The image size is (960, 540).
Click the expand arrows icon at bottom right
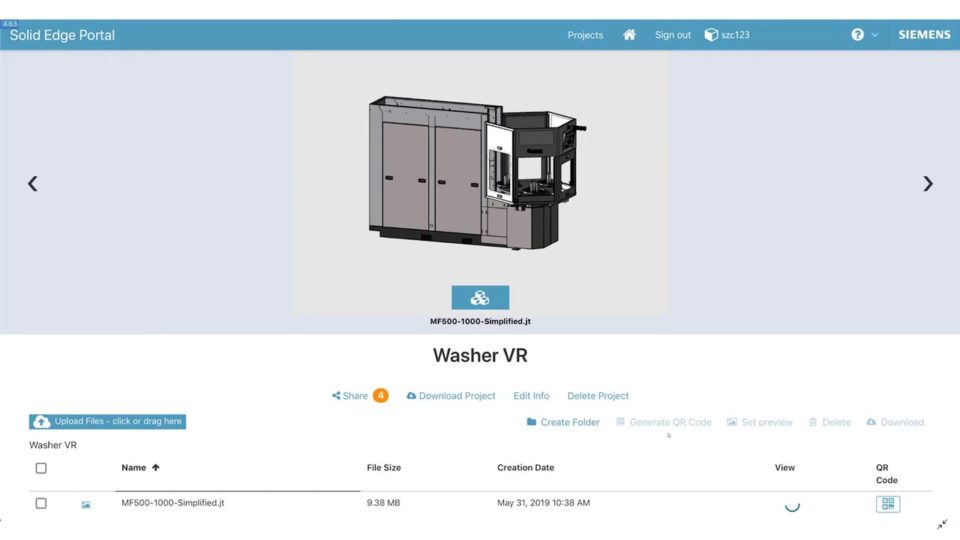(942, 524)
